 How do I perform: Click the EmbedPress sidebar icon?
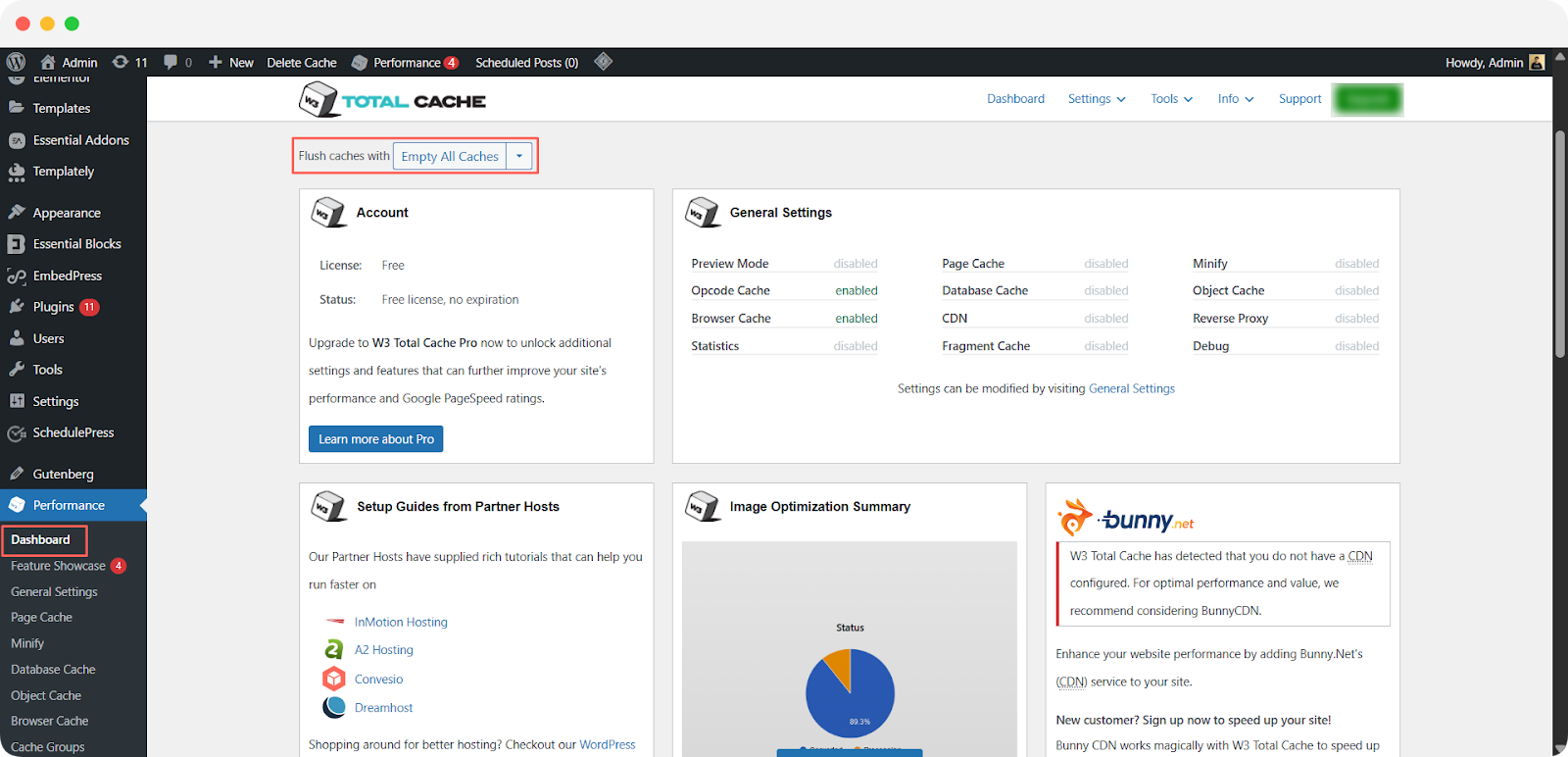point(17,276)
